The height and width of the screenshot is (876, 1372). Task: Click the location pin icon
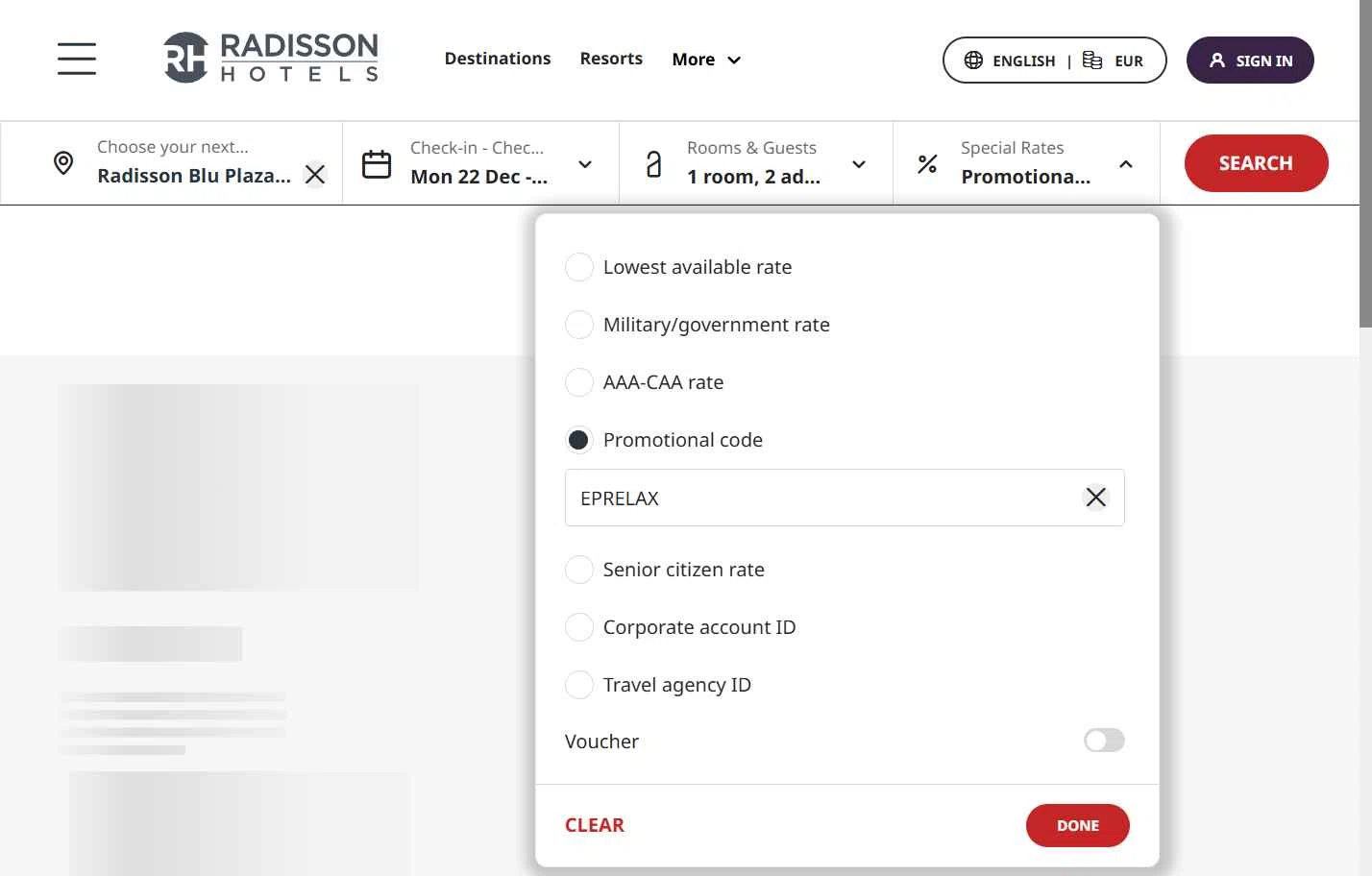point(63,163)
